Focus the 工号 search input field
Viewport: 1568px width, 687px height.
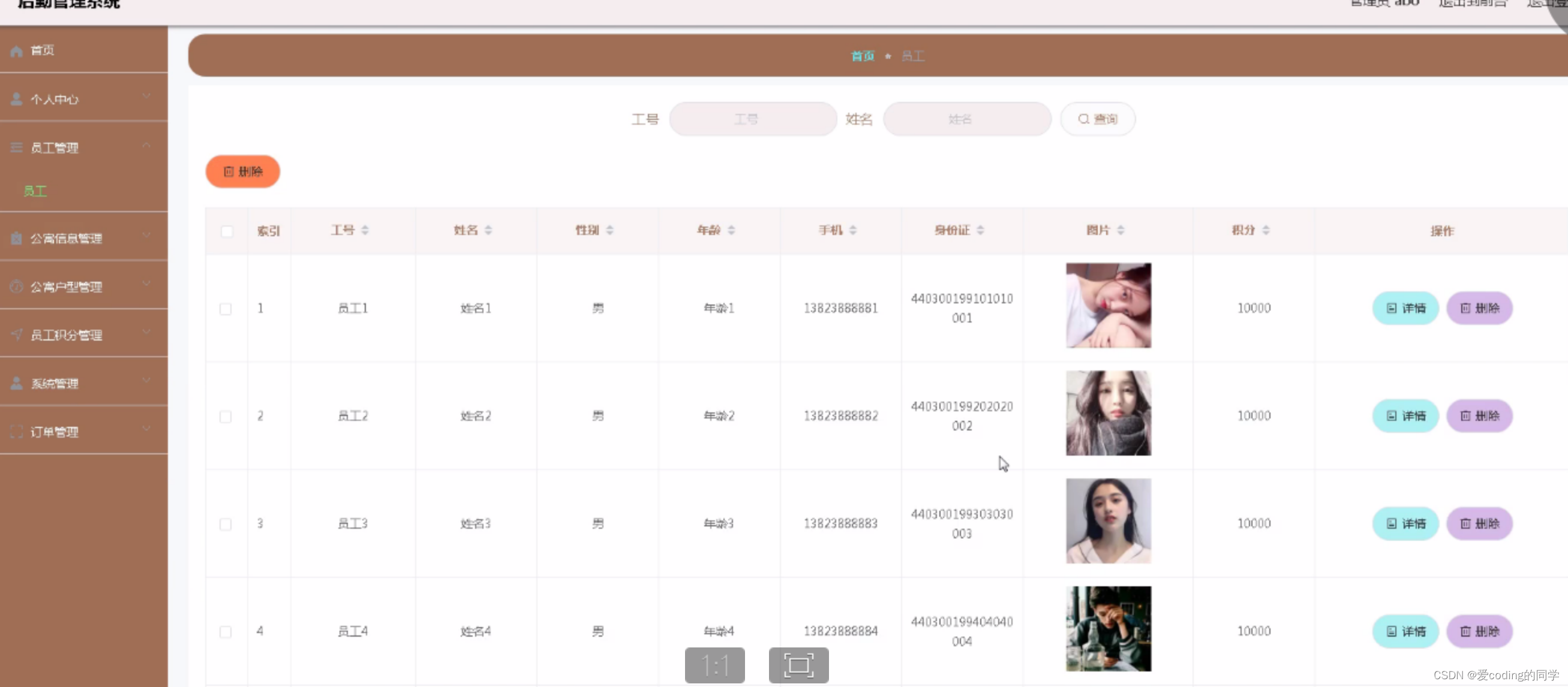(x=753, y=119)
